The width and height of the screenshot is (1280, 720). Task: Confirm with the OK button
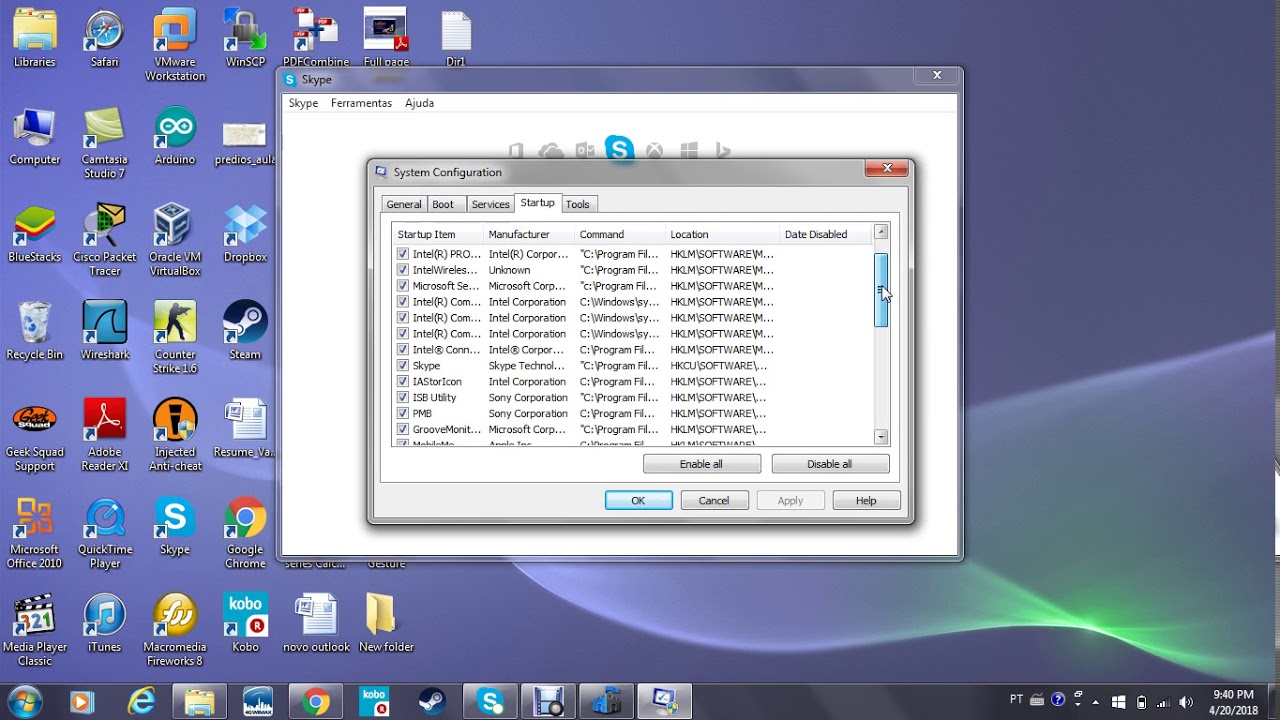click(638, 501)
